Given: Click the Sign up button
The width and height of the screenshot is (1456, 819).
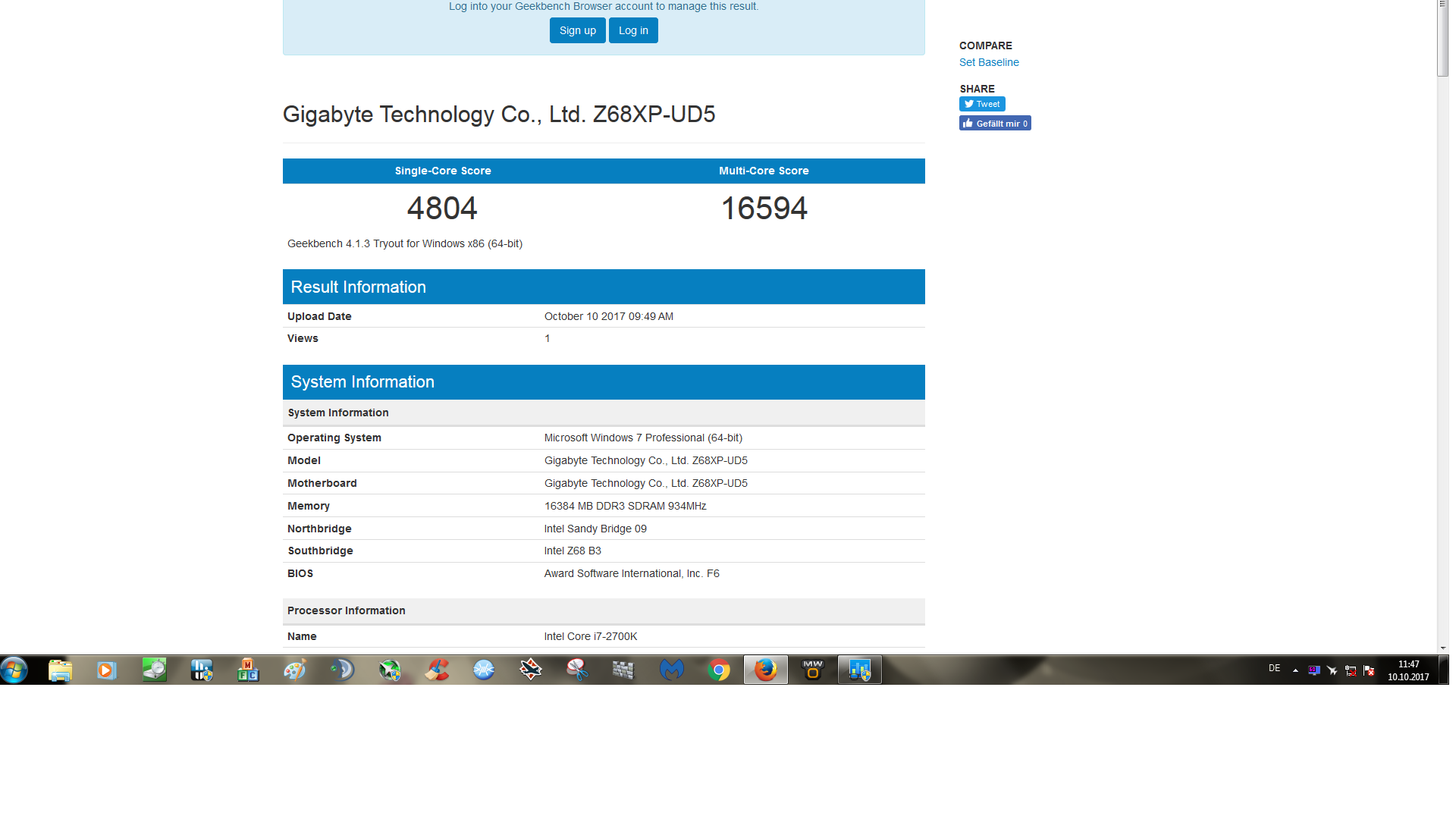Looking at the screenshot, I should 578,30.
